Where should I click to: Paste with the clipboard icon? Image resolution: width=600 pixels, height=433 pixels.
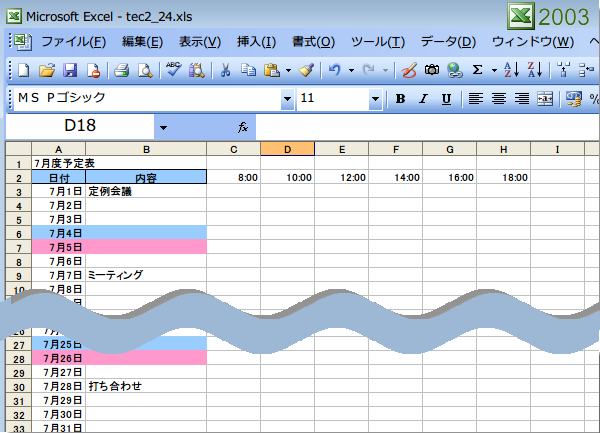click(x=272, y=70)
